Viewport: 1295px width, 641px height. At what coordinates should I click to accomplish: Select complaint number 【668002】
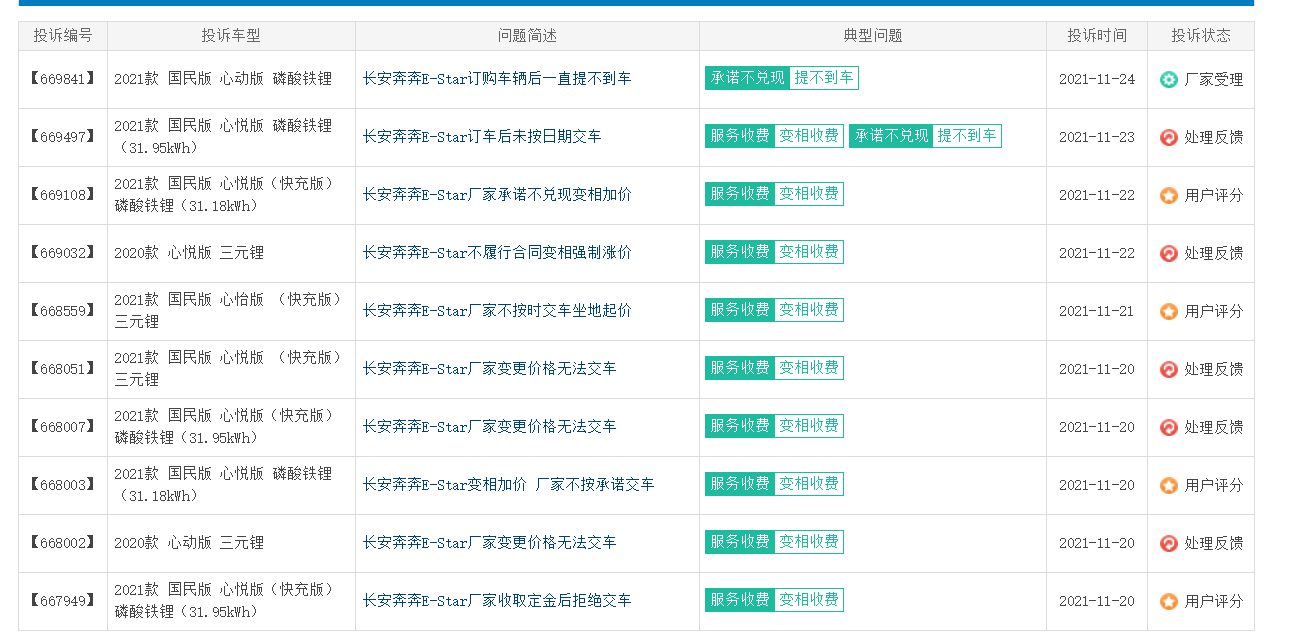click(x=63, y=543)
